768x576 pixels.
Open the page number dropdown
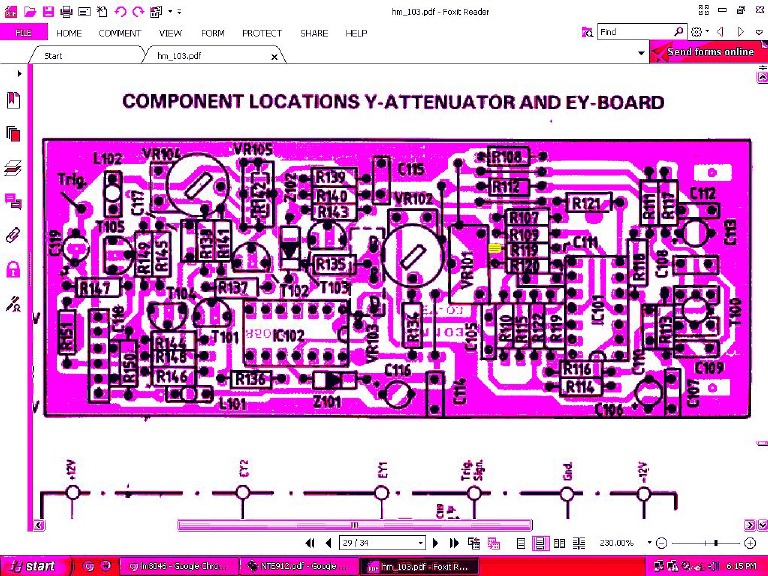[419, 543]
